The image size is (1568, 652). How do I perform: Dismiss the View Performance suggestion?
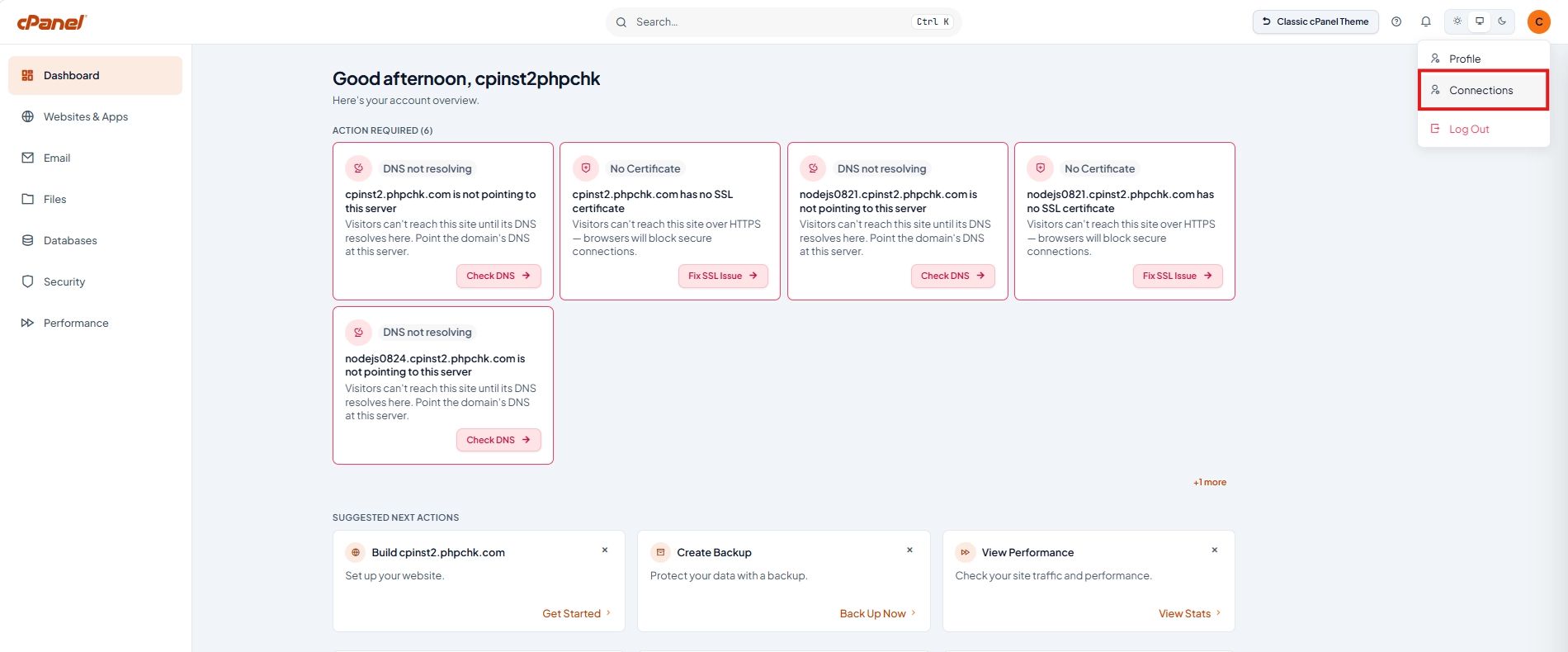point(1214,550)
